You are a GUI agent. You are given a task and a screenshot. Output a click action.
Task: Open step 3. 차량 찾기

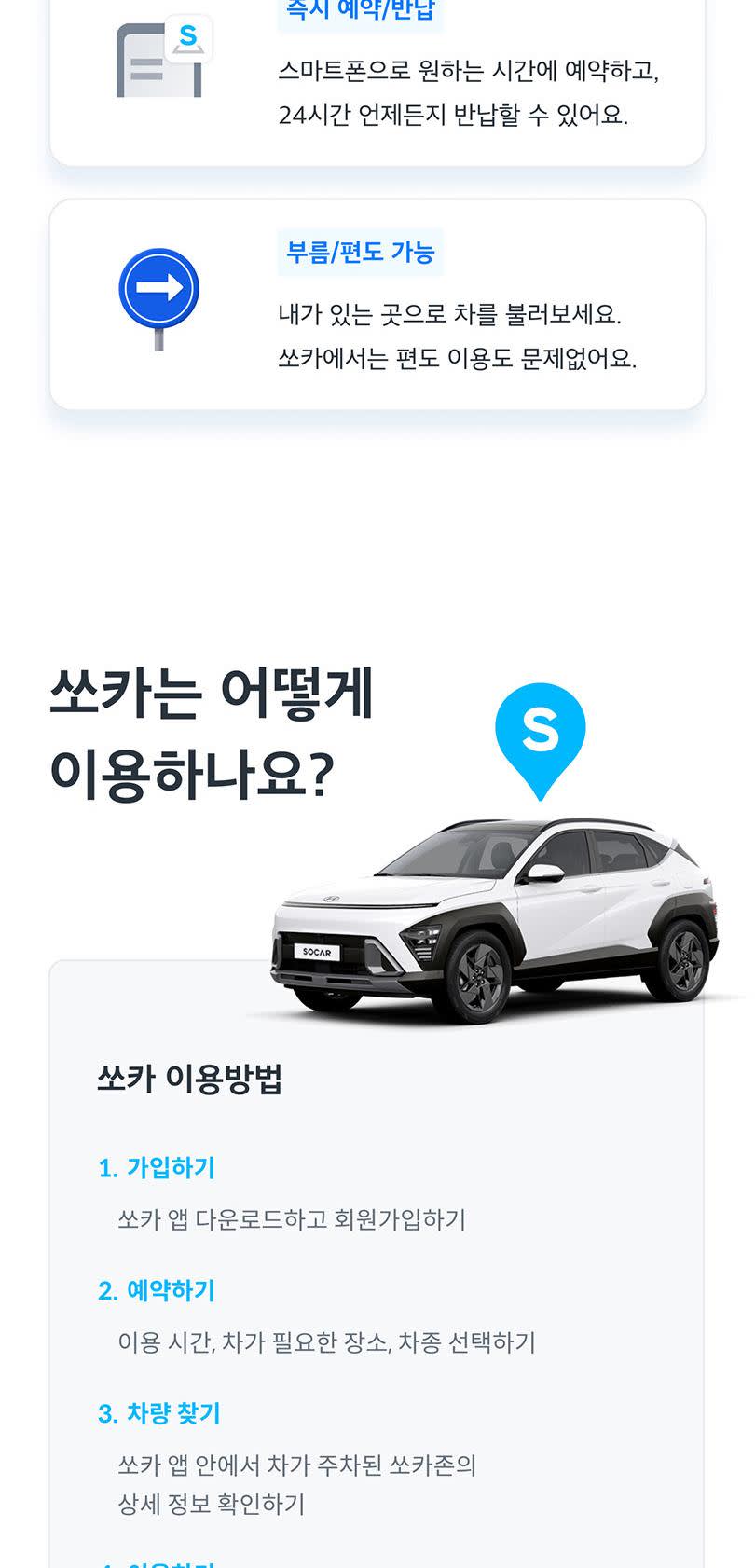point(159,1413)
